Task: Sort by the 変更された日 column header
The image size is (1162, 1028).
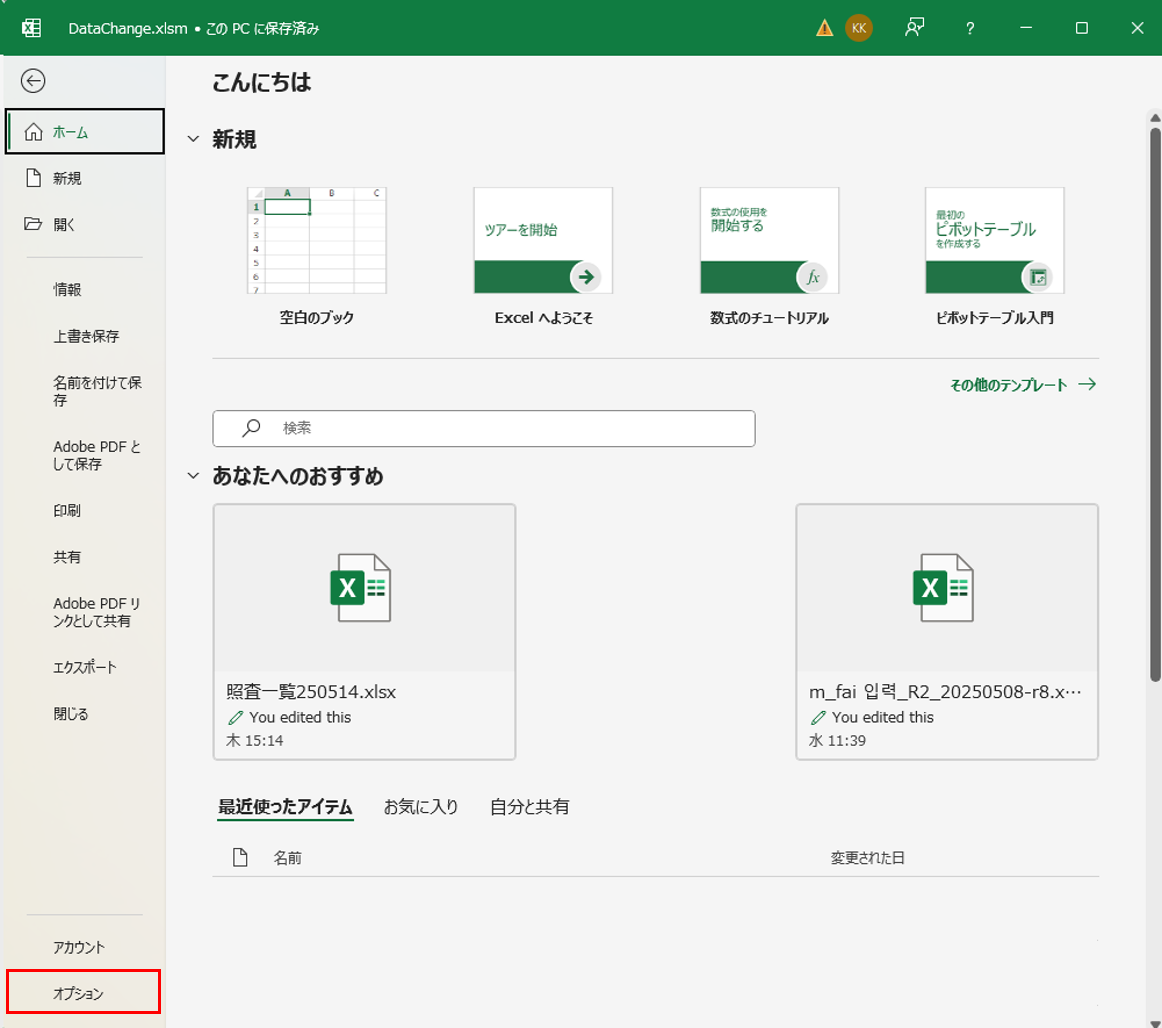Action: (867, 858)
